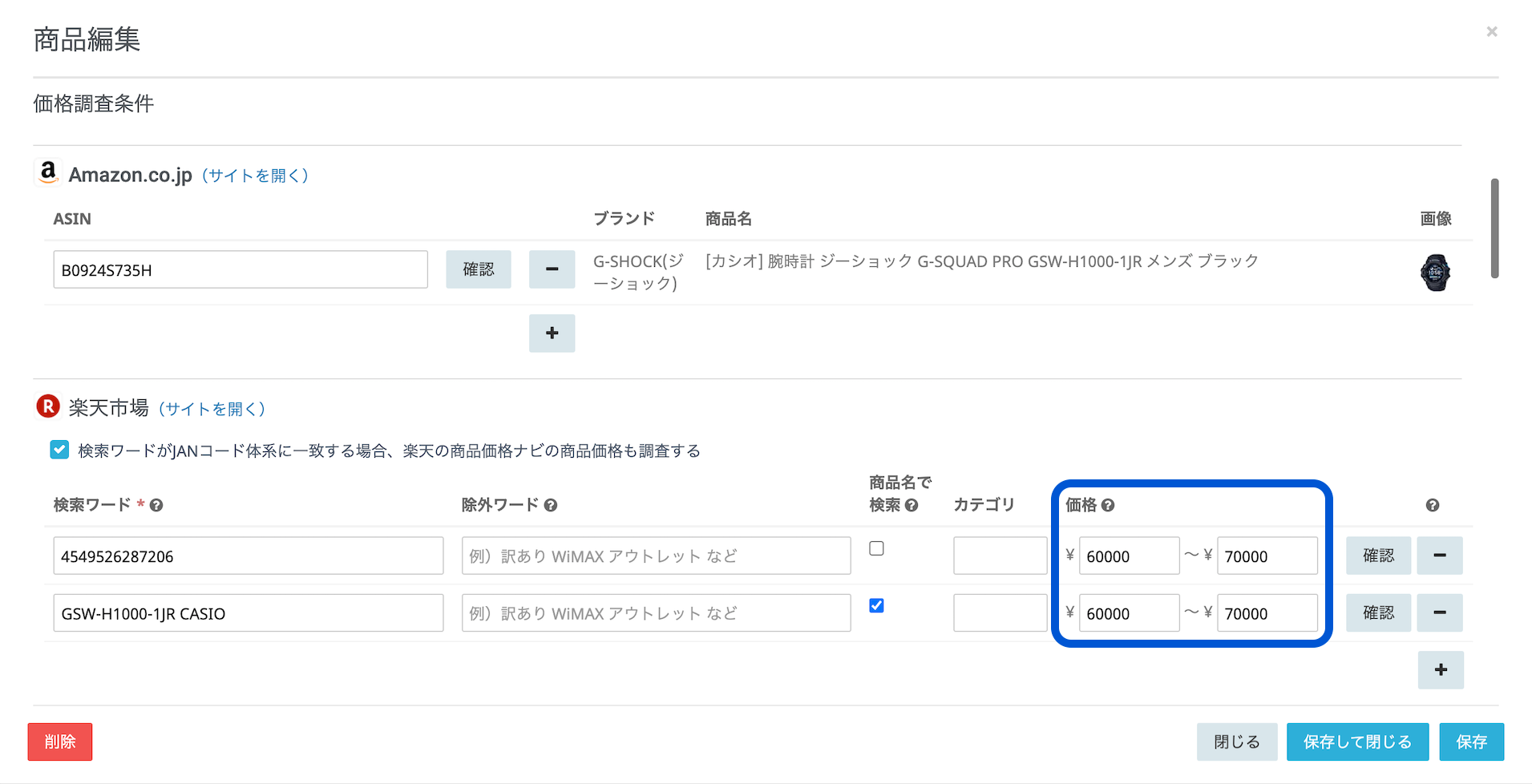The width and height of the screenshot is (1532, 784).
Task: Click the カテゴリ field in the first search row
Action: click(1000, 556)
